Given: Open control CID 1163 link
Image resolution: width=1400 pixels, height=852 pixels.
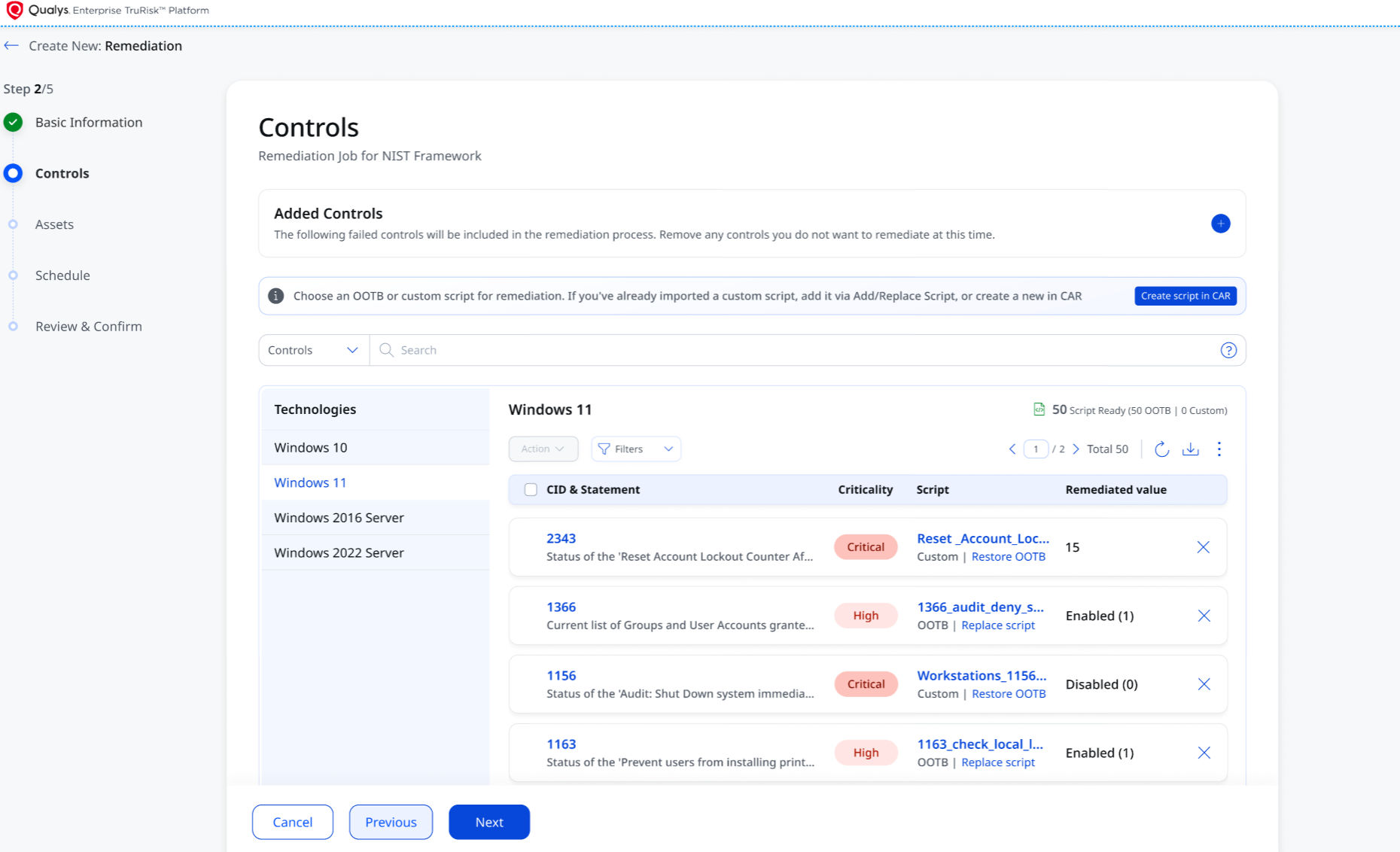Looking at the screenshot, I should (x=561, y=744).
